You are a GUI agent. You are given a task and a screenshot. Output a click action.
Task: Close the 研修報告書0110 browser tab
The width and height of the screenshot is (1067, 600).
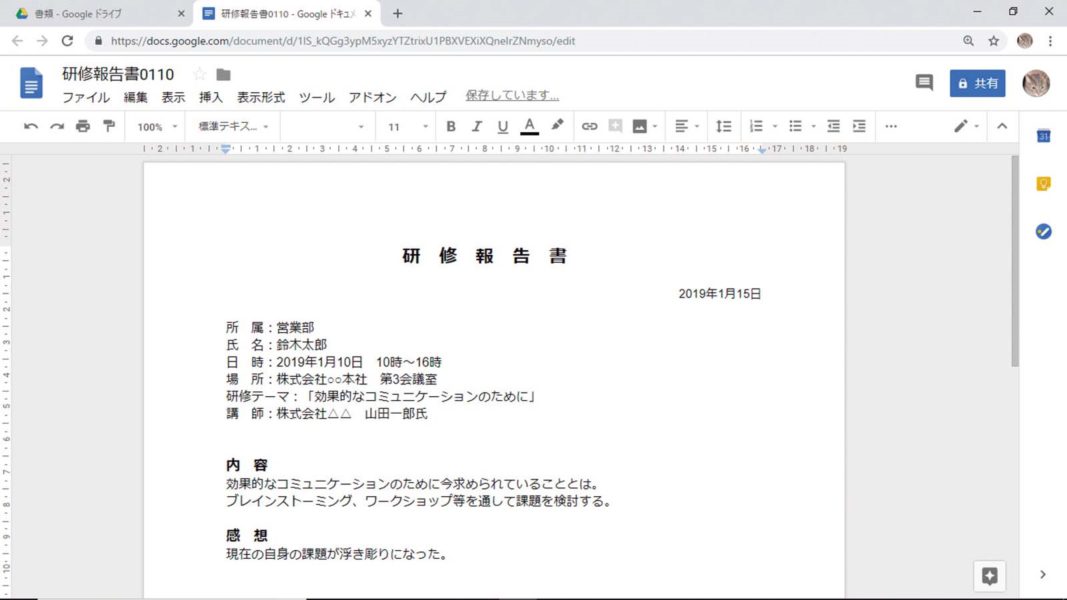(368, 14)
